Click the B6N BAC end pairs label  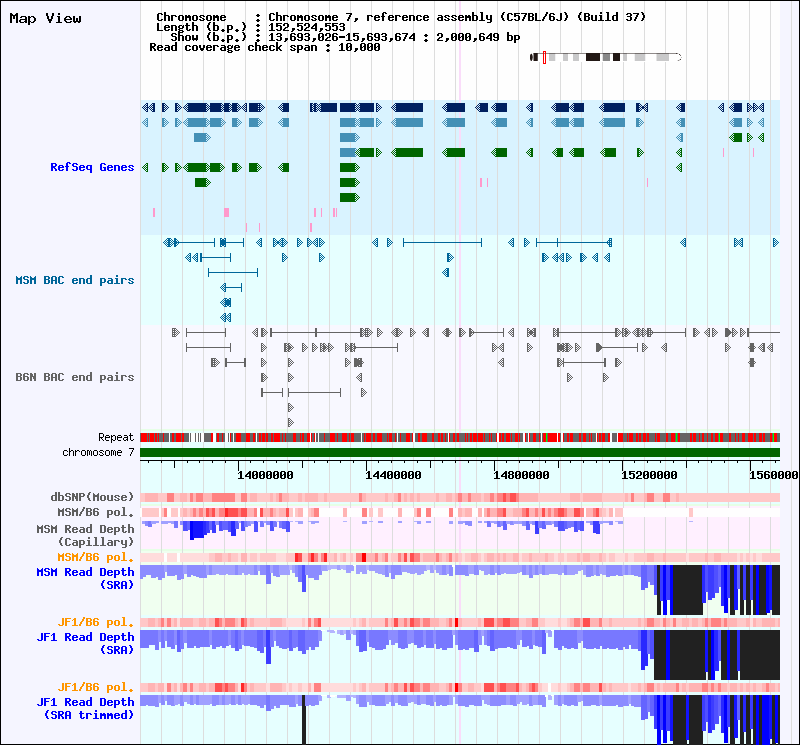click(74, 377)
